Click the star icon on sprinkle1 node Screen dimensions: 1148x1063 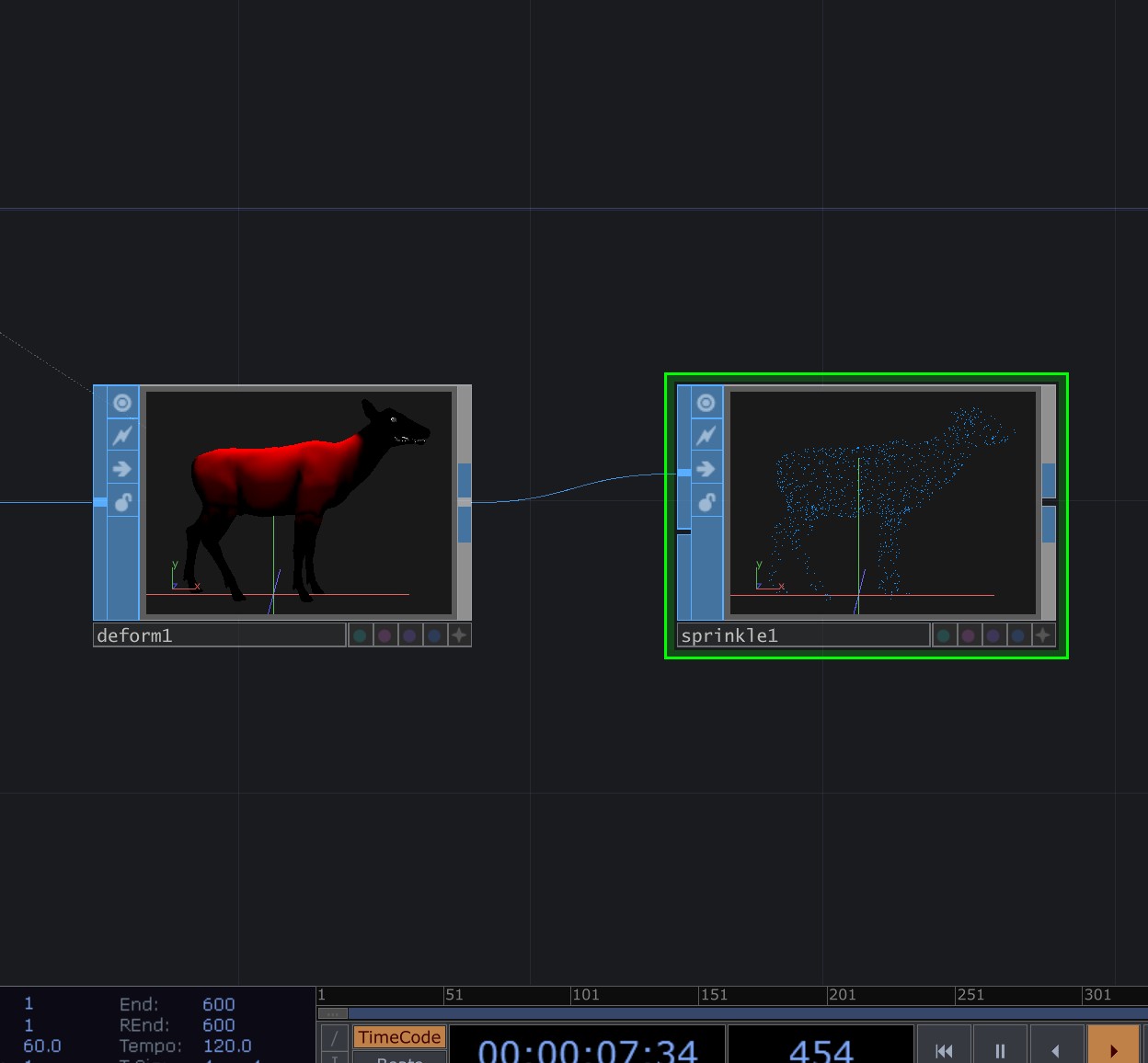click(x=1042, y=634)
